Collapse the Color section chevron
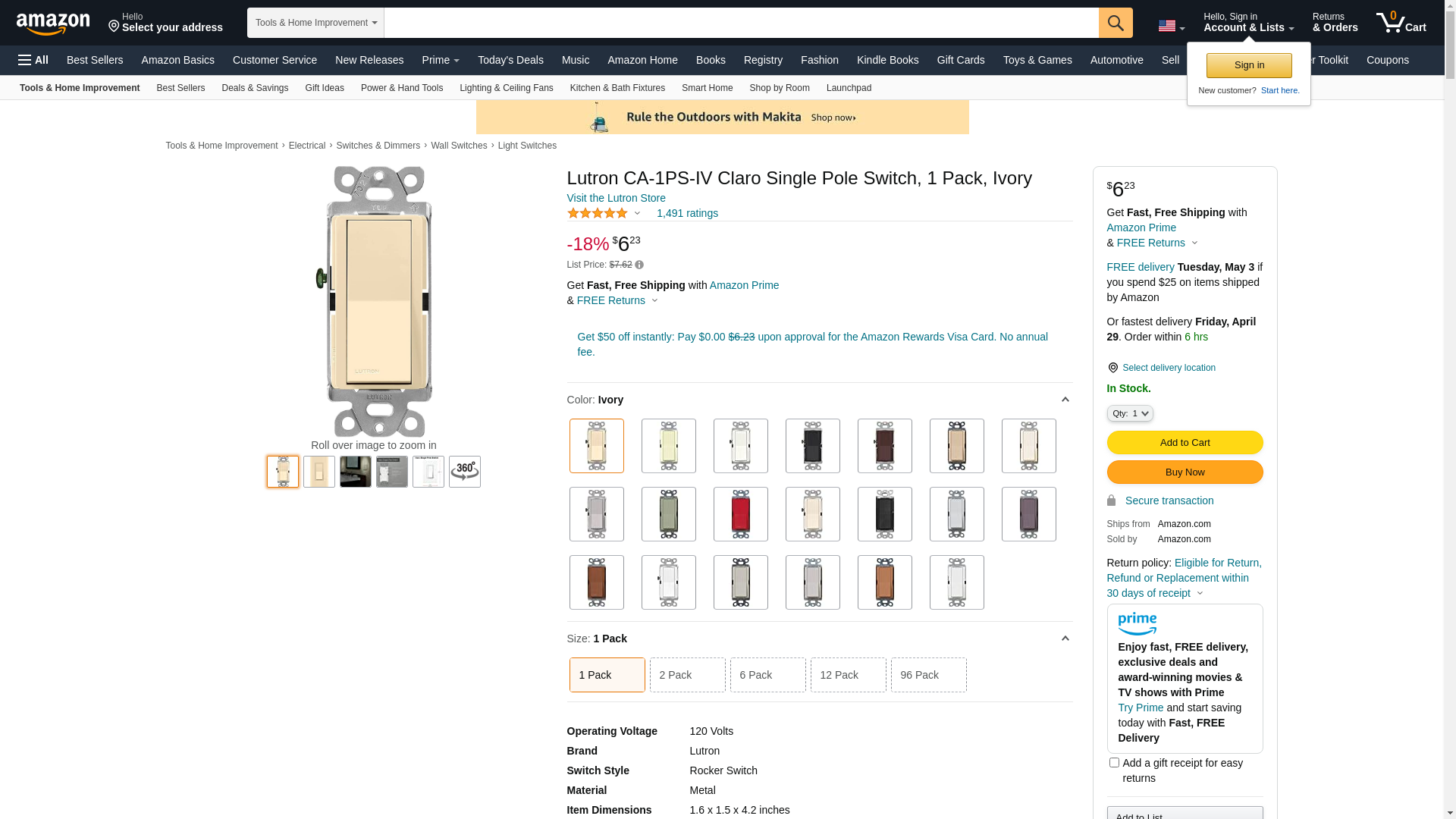This screenshot has width=1456, height=819. coord(1065,400)
